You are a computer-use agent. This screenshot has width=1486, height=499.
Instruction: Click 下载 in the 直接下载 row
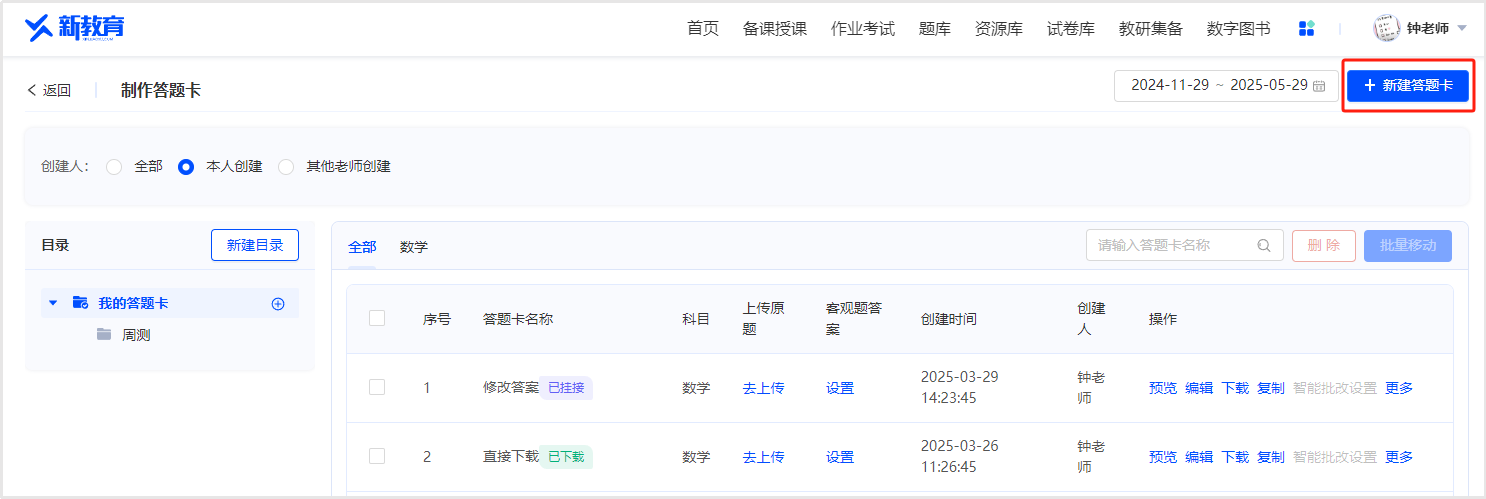click(1235, 457)
